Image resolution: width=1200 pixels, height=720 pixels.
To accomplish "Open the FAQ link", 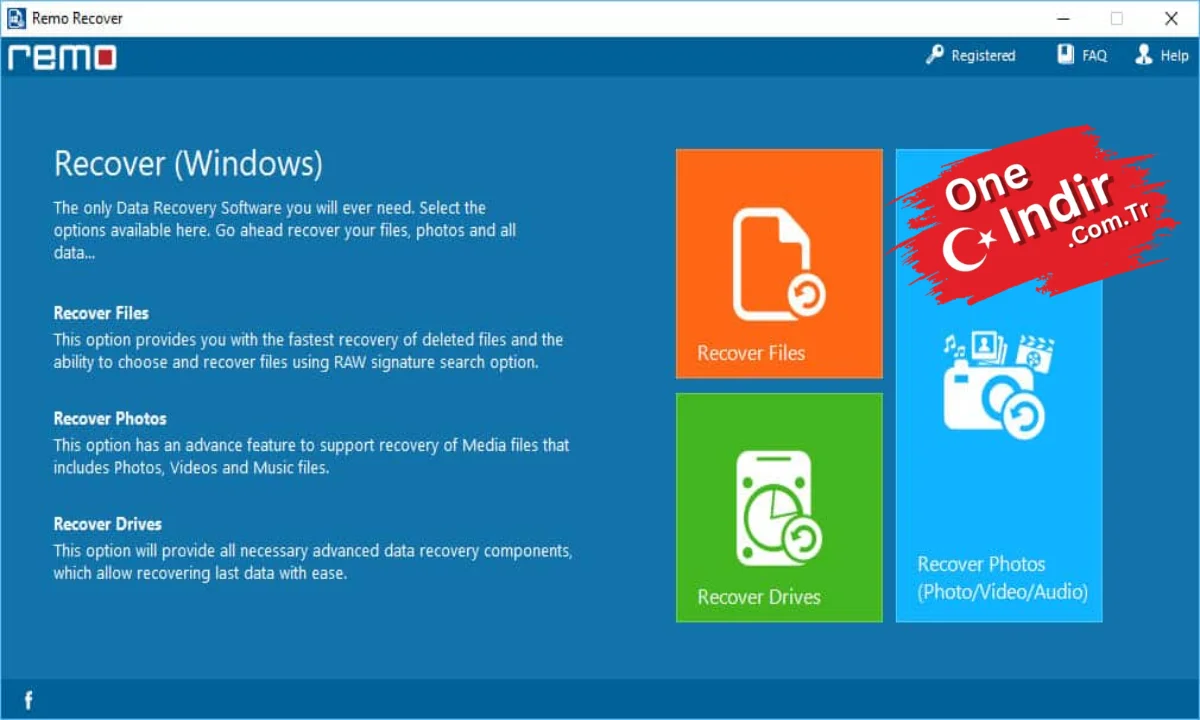I will (1094, 56).
